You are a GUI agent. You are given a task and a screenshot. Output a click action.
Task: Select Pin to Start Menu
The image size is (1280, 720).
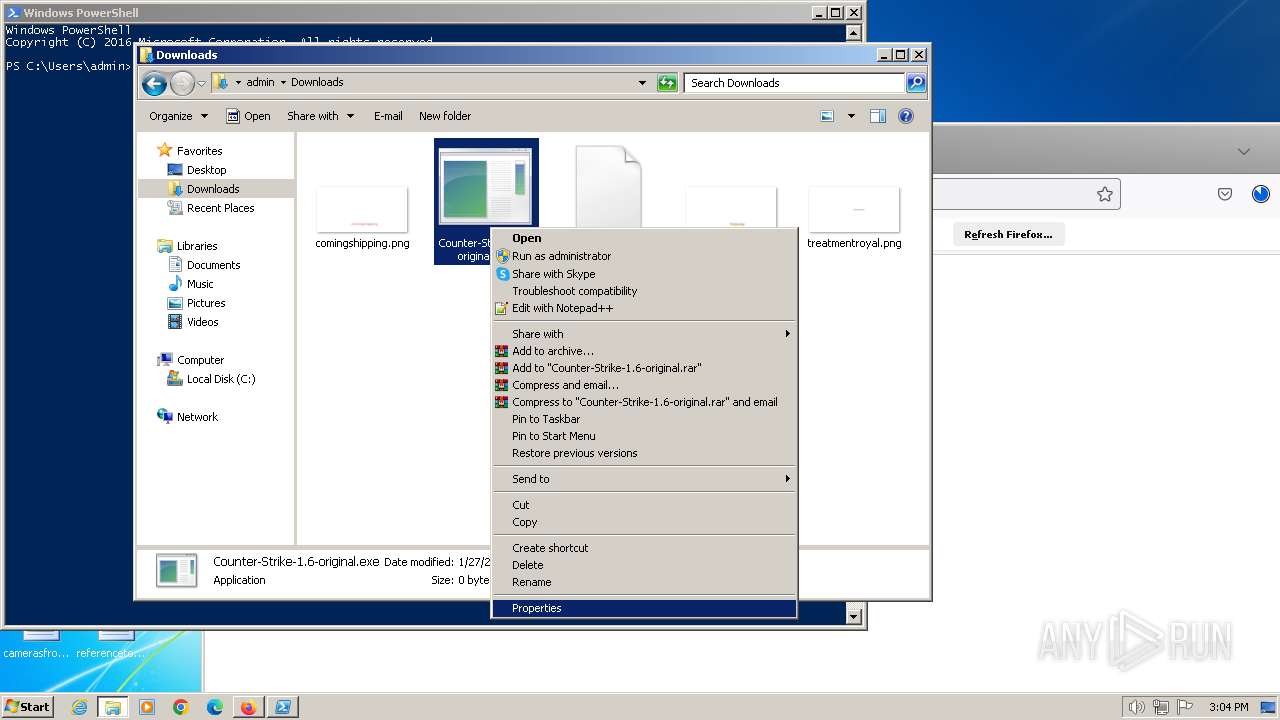point(645,436)
